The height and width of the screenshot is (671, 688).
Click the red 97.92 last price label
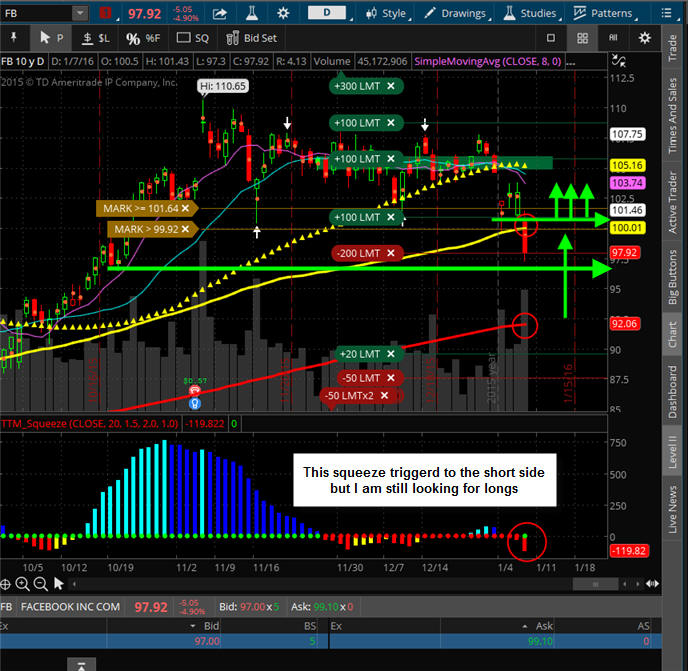coord(624,253)
